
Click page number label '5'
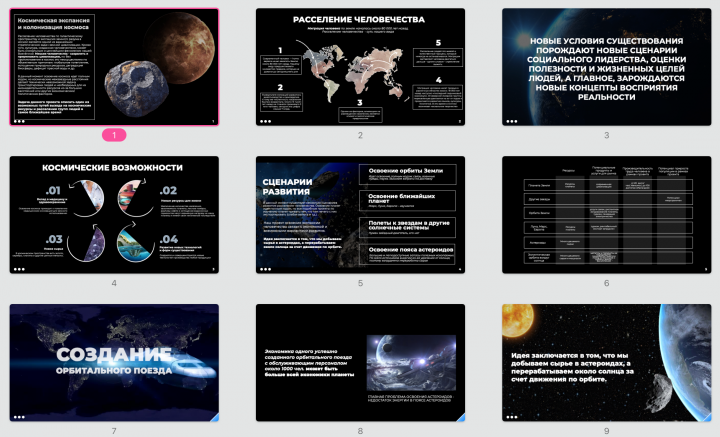coord(360,283)
